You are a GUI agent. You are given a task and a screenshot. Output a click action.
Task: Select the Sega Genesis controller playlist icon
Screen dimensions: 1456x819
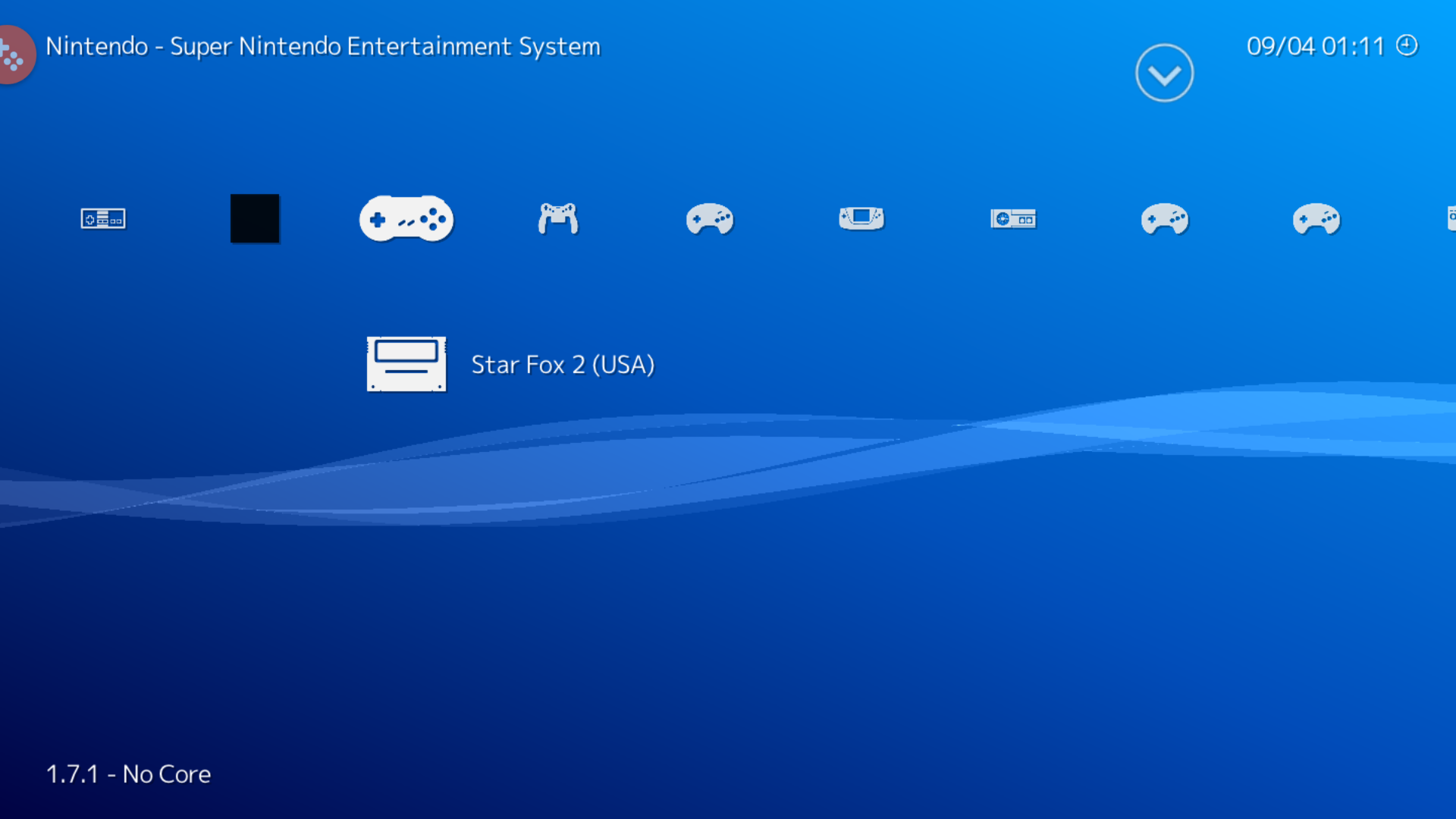coord(710,218)
